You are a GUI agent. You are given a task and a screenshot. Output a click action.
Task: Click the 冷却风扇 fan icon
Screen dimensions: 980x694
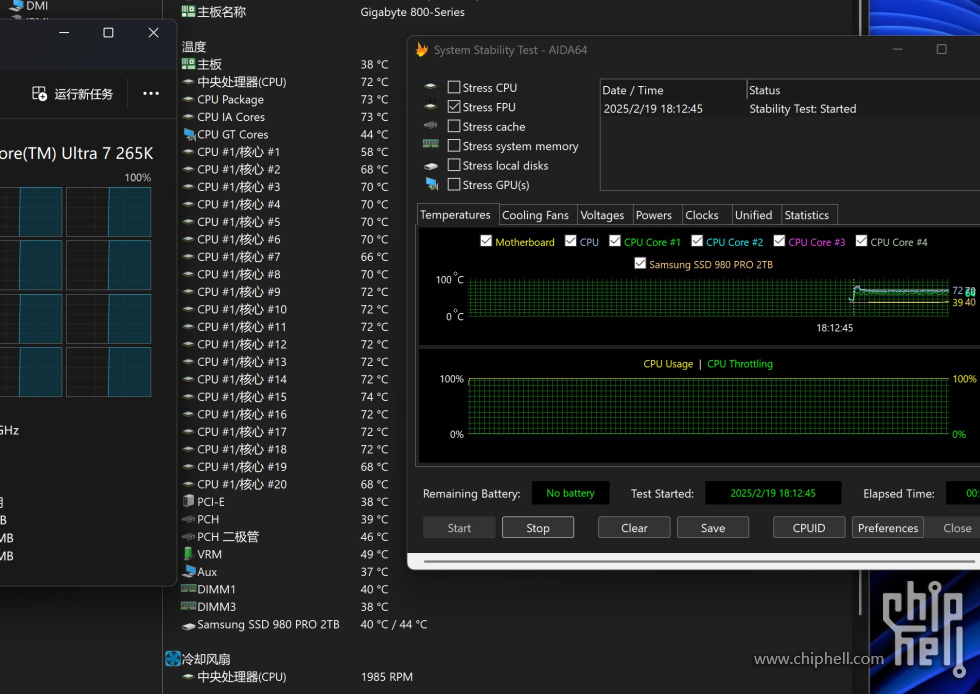(x=172, y=658)
